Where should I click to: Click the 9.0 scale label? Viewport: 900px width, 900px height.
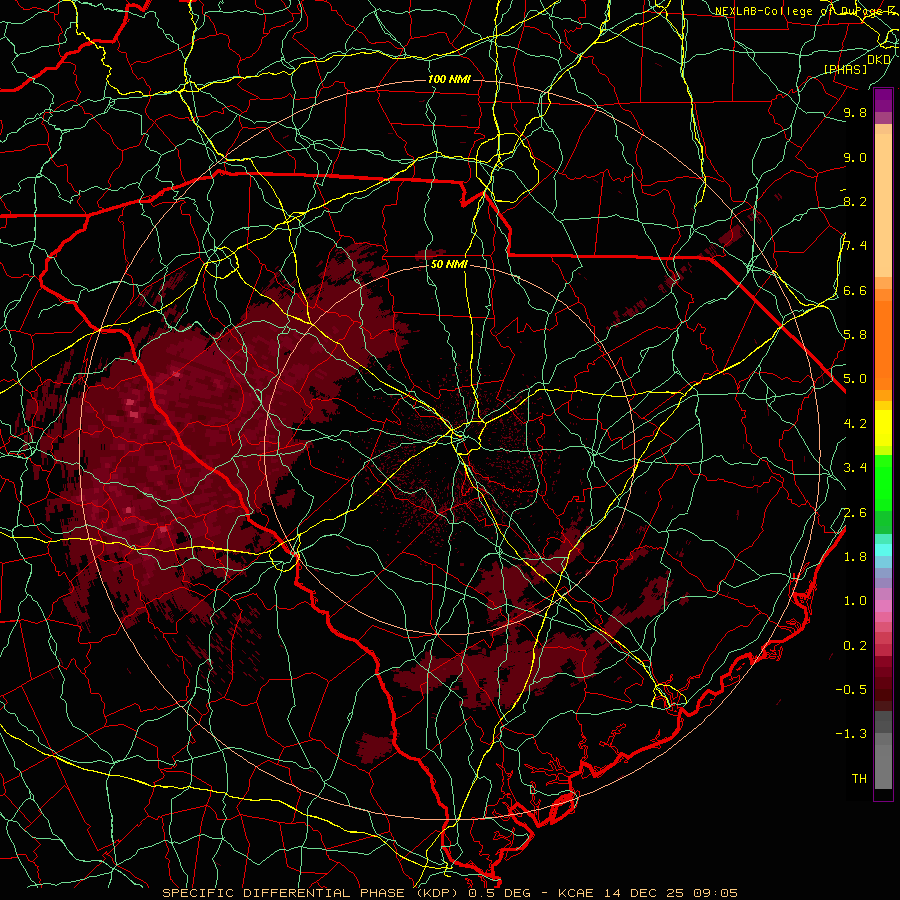click(855, 158)
